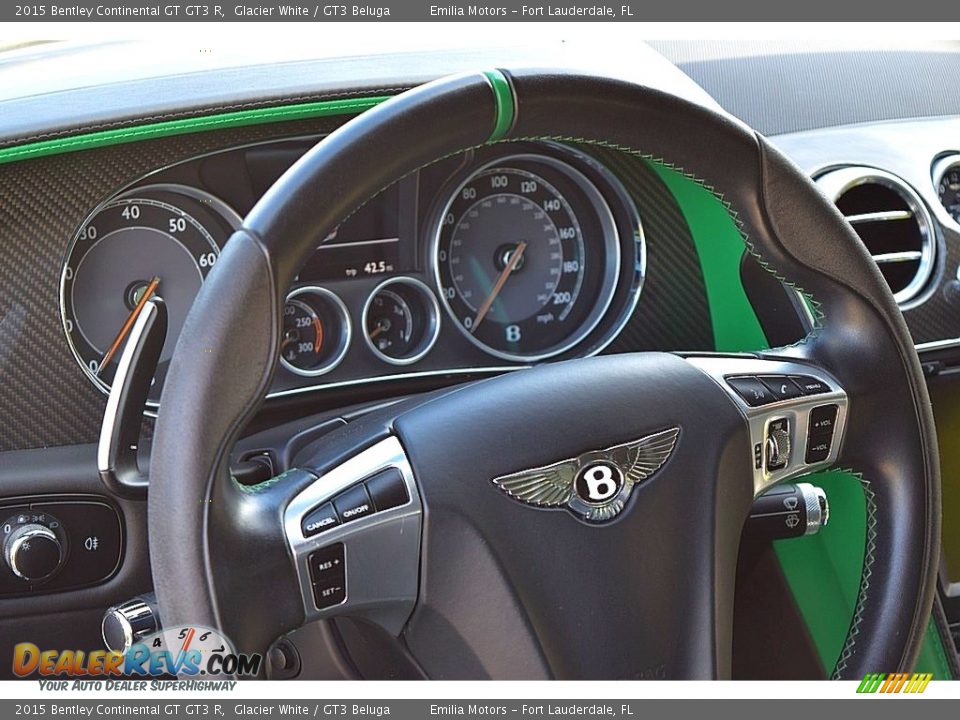Screen dimensions: 960x720
Task: Click top caption "2015 Bentley Continental GT GT3 R"
Action: click(x=119, y=10)
